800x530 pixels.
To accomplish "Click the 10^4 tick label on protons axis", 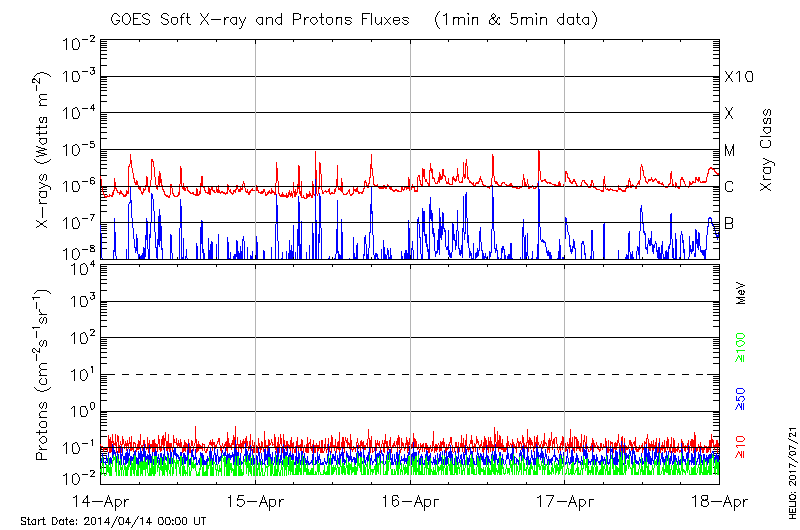I will [82, 267].
